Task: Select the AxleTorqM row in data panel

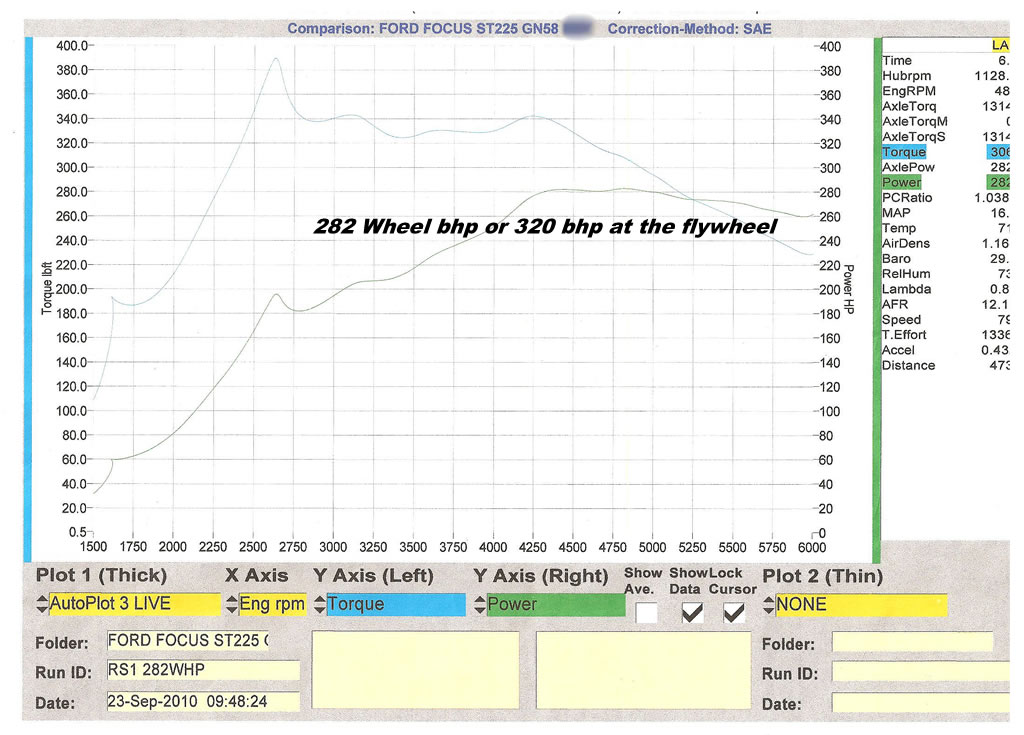Action: click(x=946, y=122)
